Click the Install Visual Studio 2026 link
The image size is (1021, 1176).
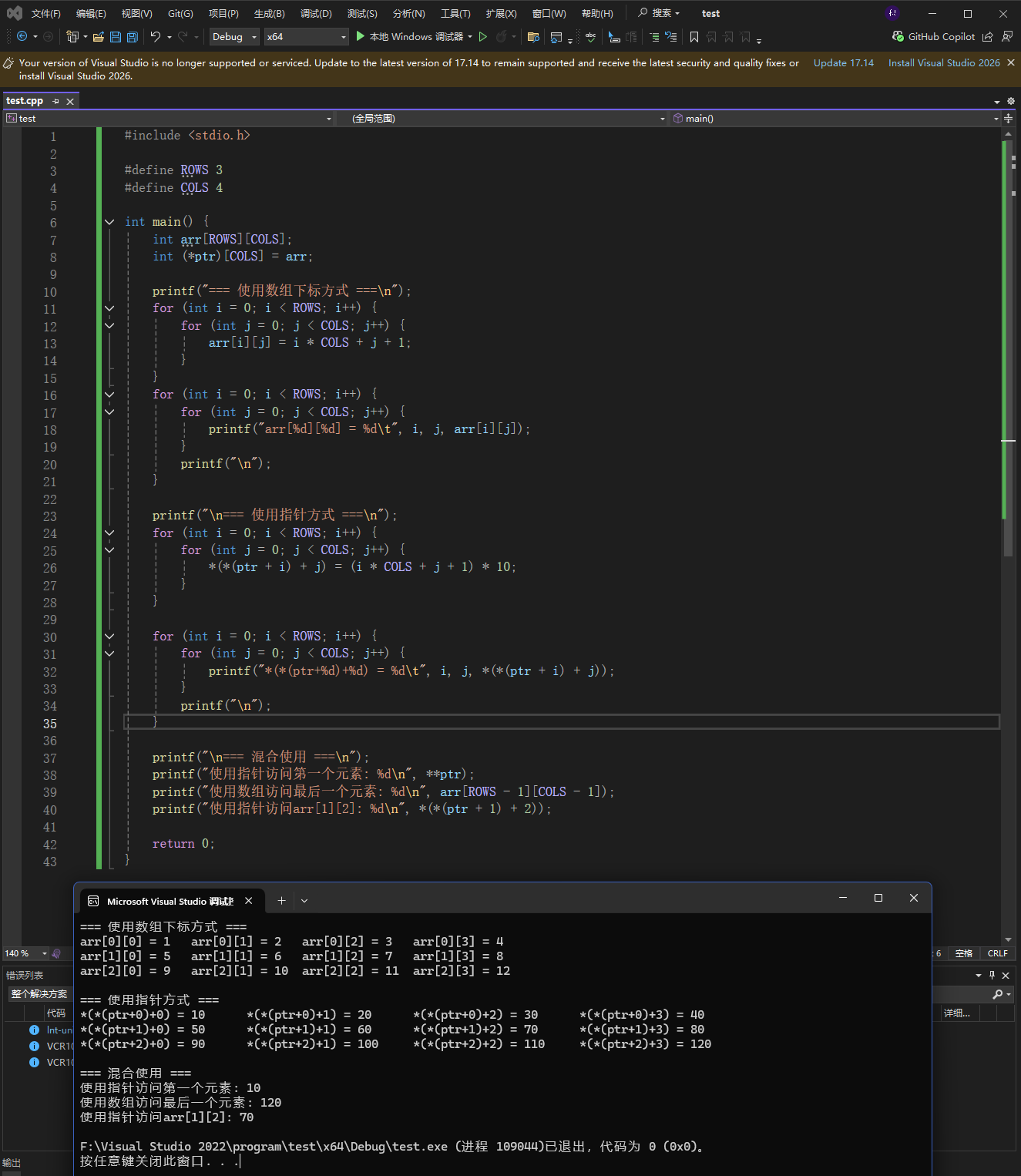point(944,63)
